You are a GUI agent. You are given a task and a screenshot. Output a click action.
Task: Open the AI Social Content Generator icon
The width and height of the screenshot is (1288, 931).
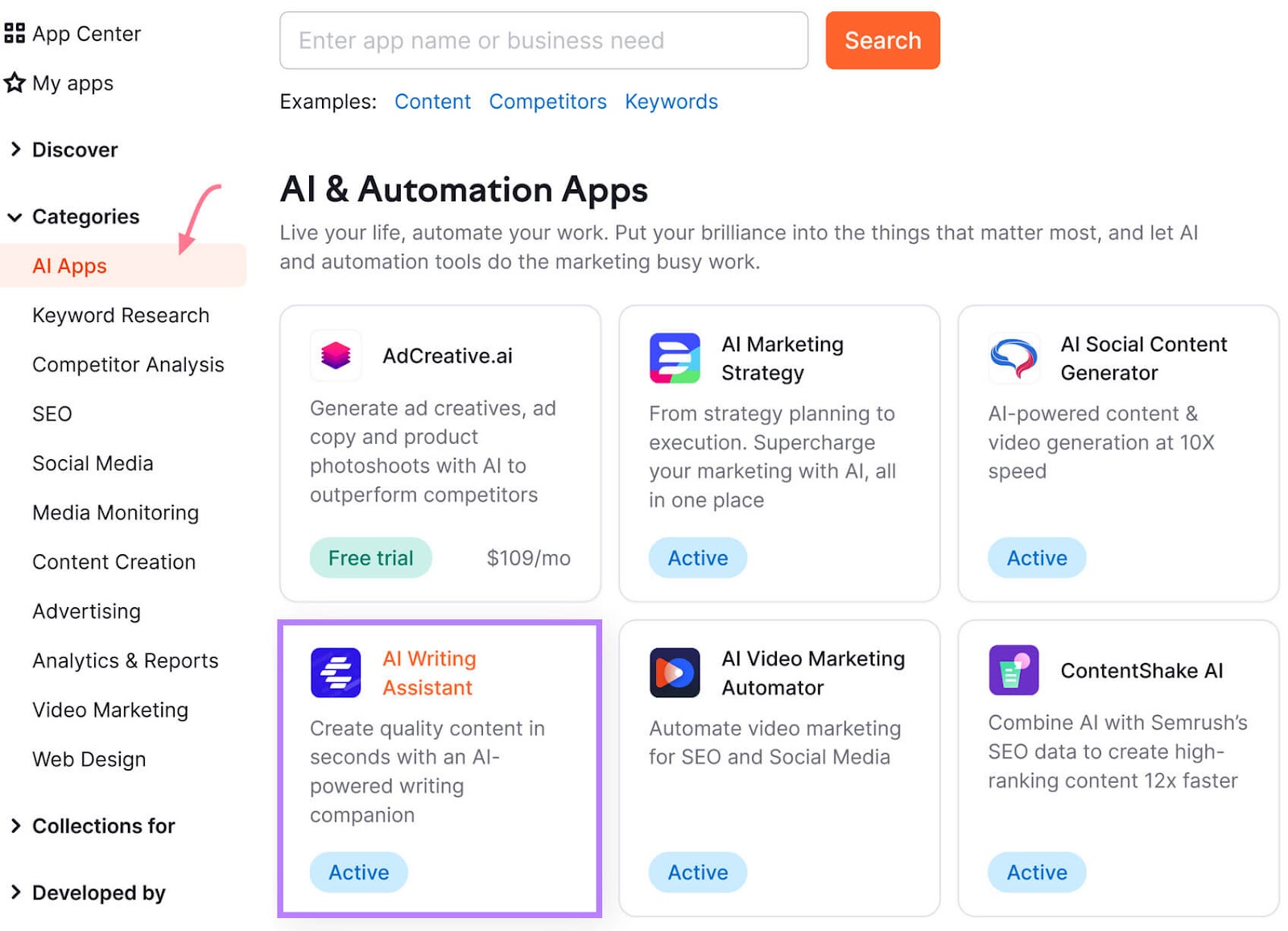1013,358
